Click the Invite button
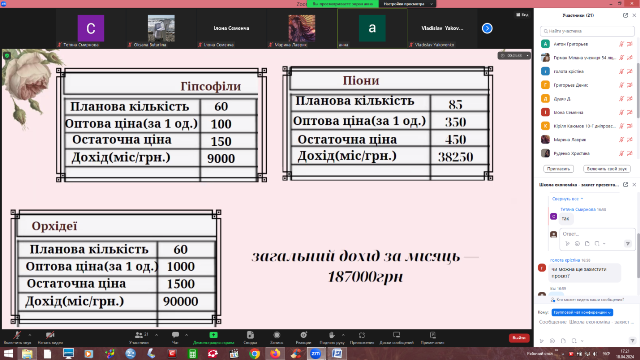 [558, 169]
